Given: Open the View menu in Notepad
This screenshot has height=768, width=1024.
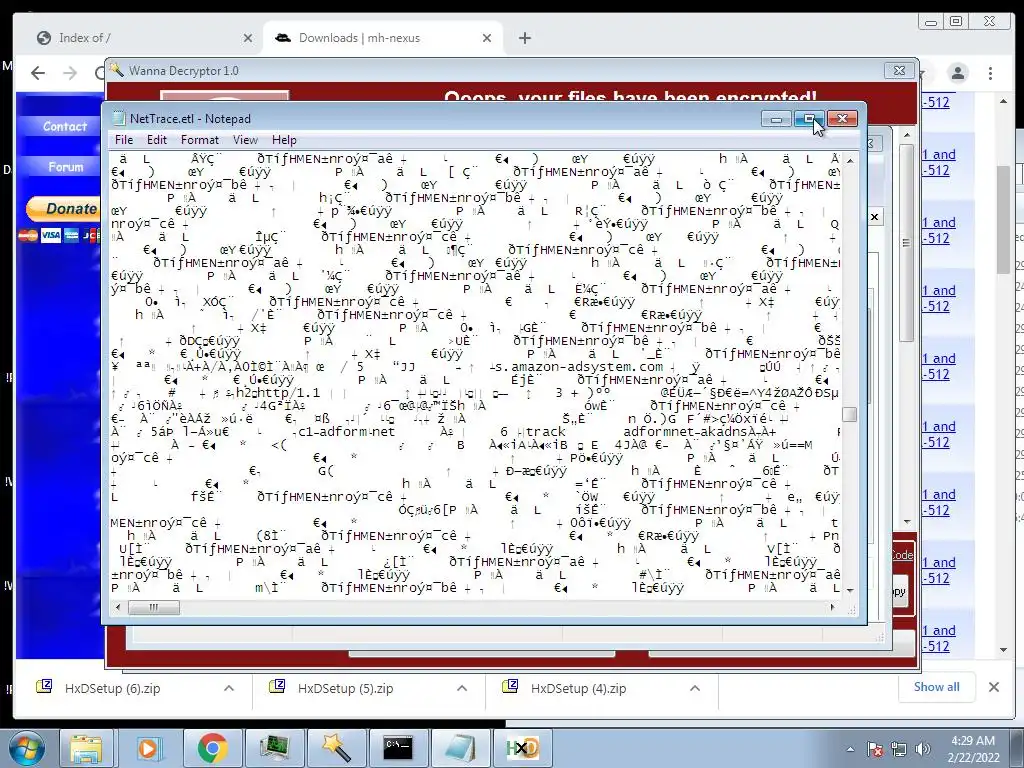Looking at the screenshot, I should click(x=246, y=140).
